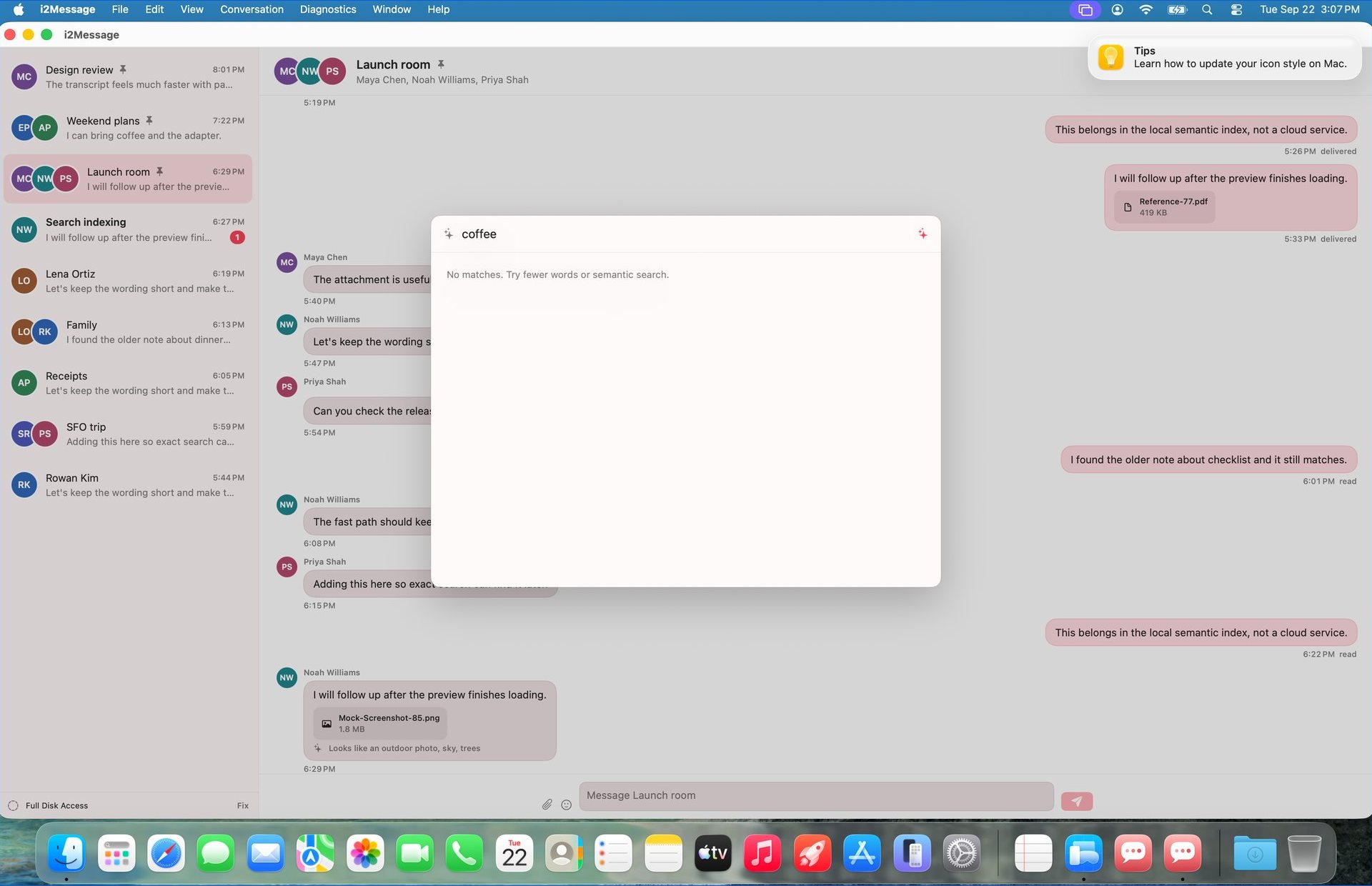The image size is (1372, 886).
Task: Open the SFO trip conversation
Action: [x=129, y=434]
